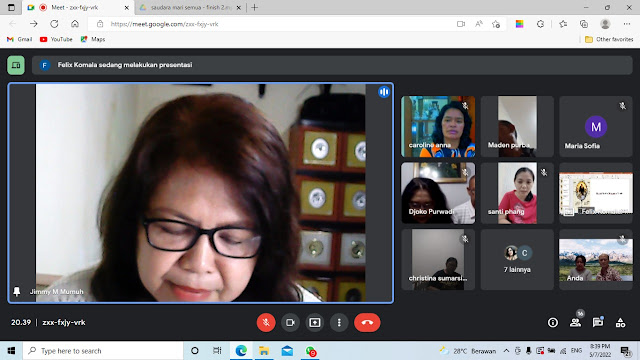Open the YouTube bookmark

click(56, 39)
